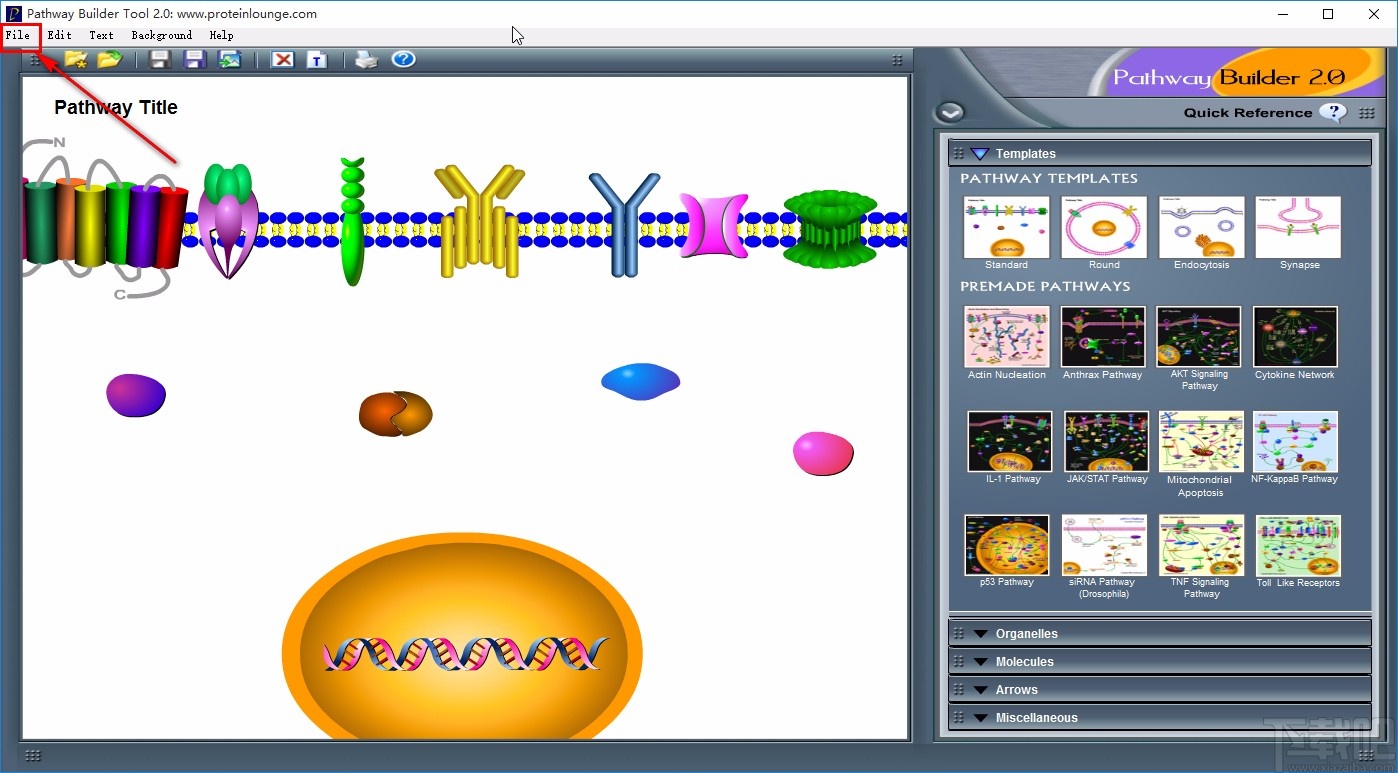Select the DNA double helix in nucleus
The image size is (1398, 773).
tap(465, 654)
